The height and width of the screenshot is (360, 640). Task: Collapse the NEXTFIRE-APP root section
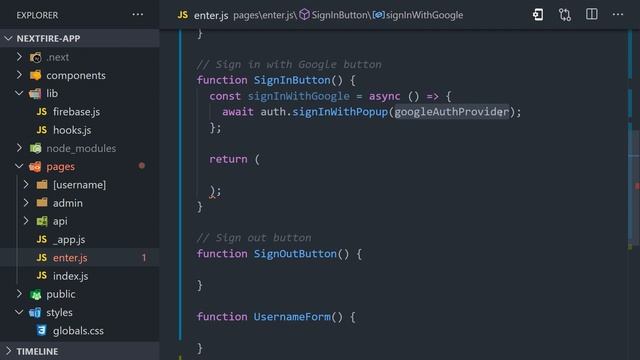pos(8,38)
